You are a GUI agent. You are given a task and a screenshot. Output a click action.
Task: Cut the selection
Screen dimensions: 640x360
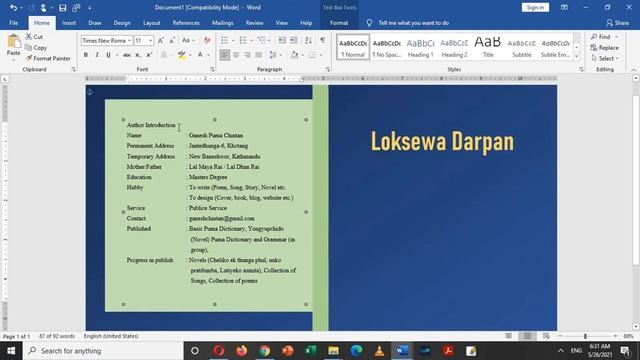click(x=34, y=37)
